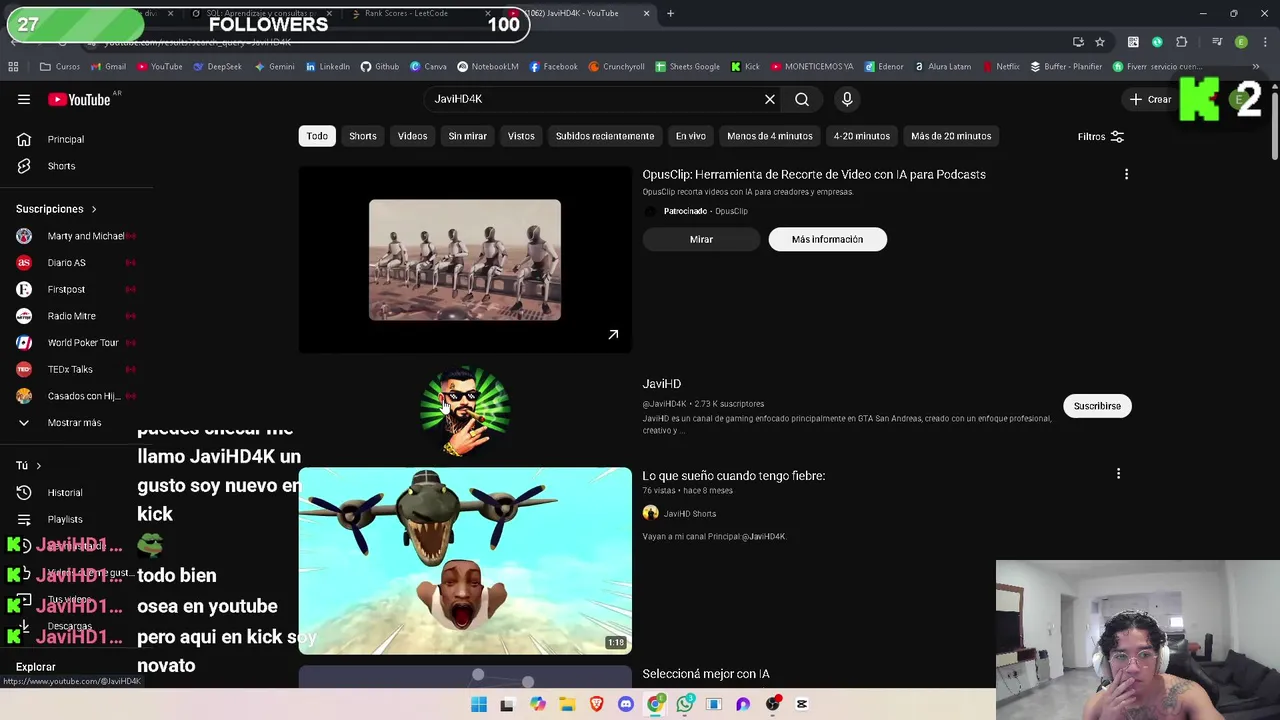Open the Windows Start menu
This screenshot has height=720, width=1280.
coord(479,704)
